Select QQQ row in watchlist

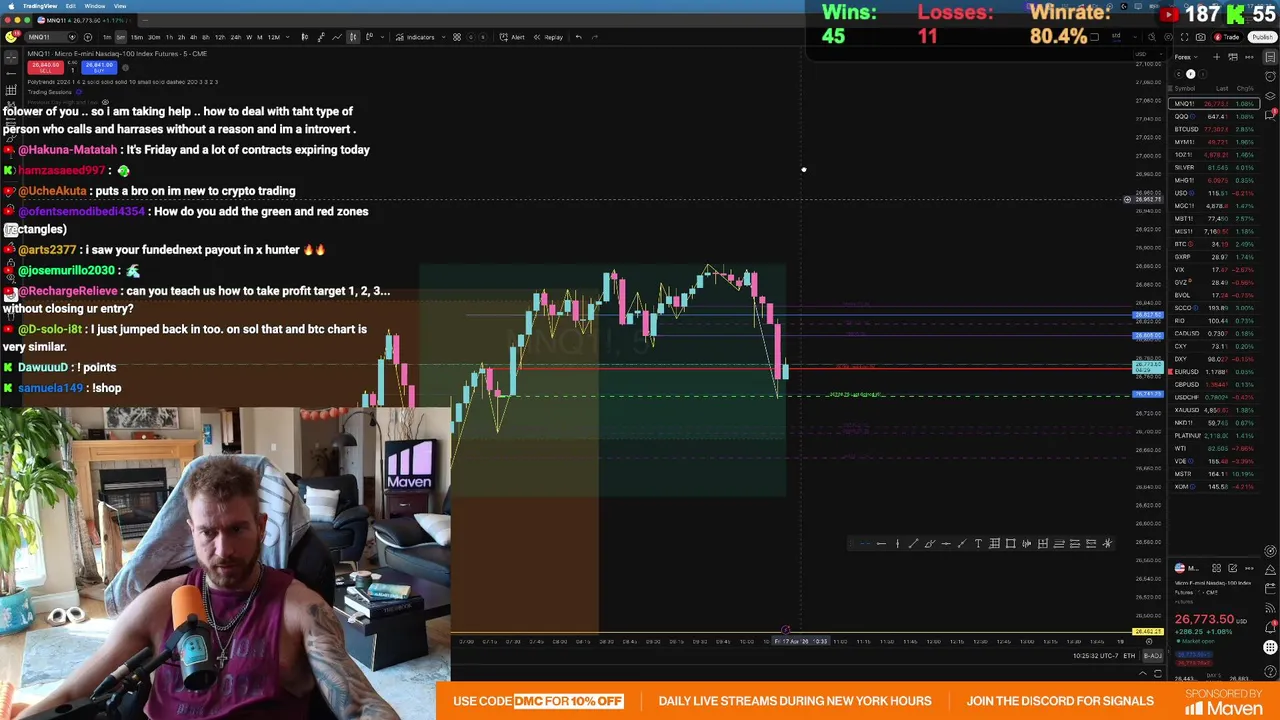tap(1214, 117)
